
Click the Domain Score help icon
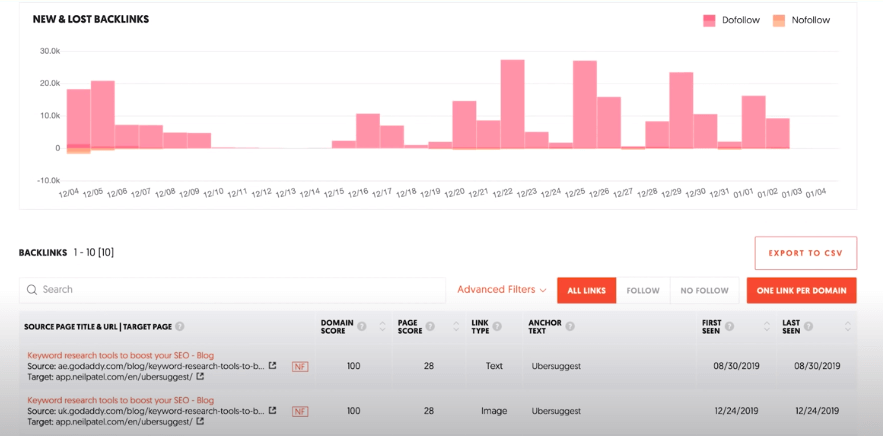click(361, 326)
